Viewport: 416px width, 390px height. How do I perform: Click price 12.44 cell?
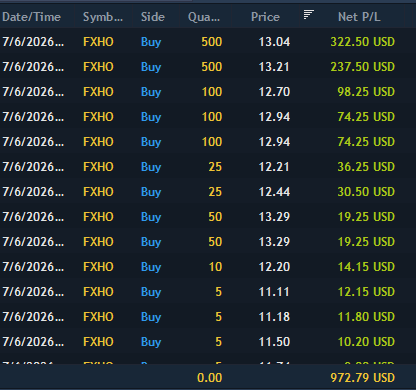tap(274, 192)
